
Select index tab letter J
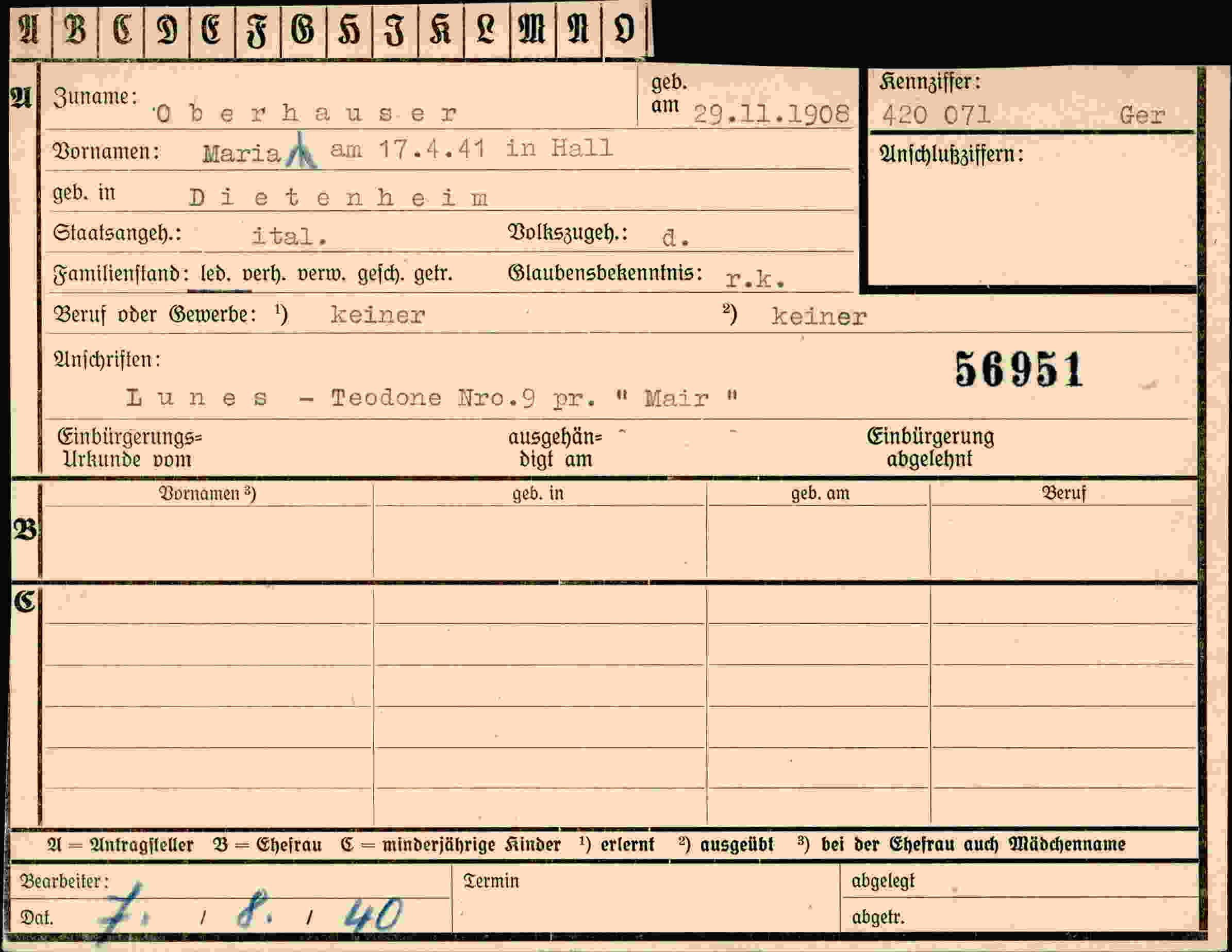pyautogui.click(x=395, y=30)
